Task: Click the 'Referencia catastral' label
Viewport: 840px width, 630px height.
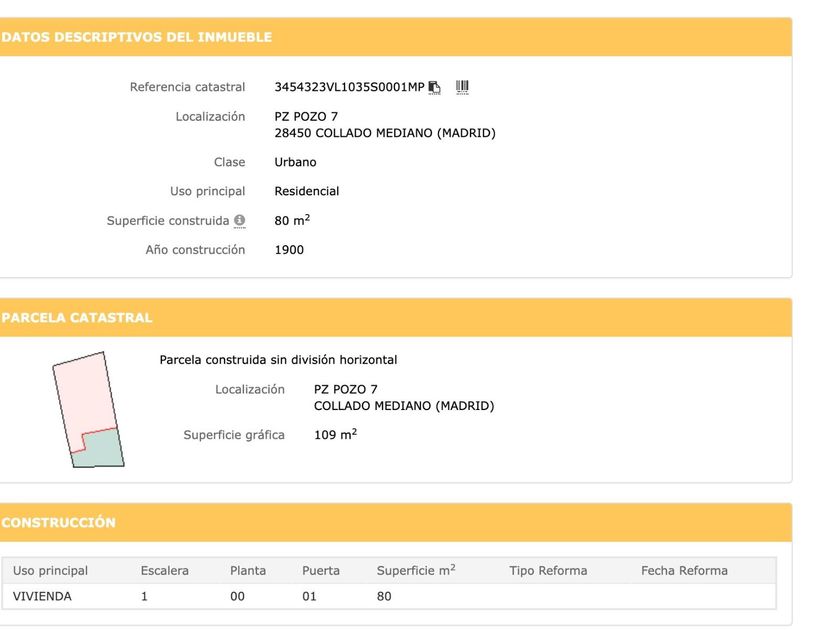Action: [188, 87]
